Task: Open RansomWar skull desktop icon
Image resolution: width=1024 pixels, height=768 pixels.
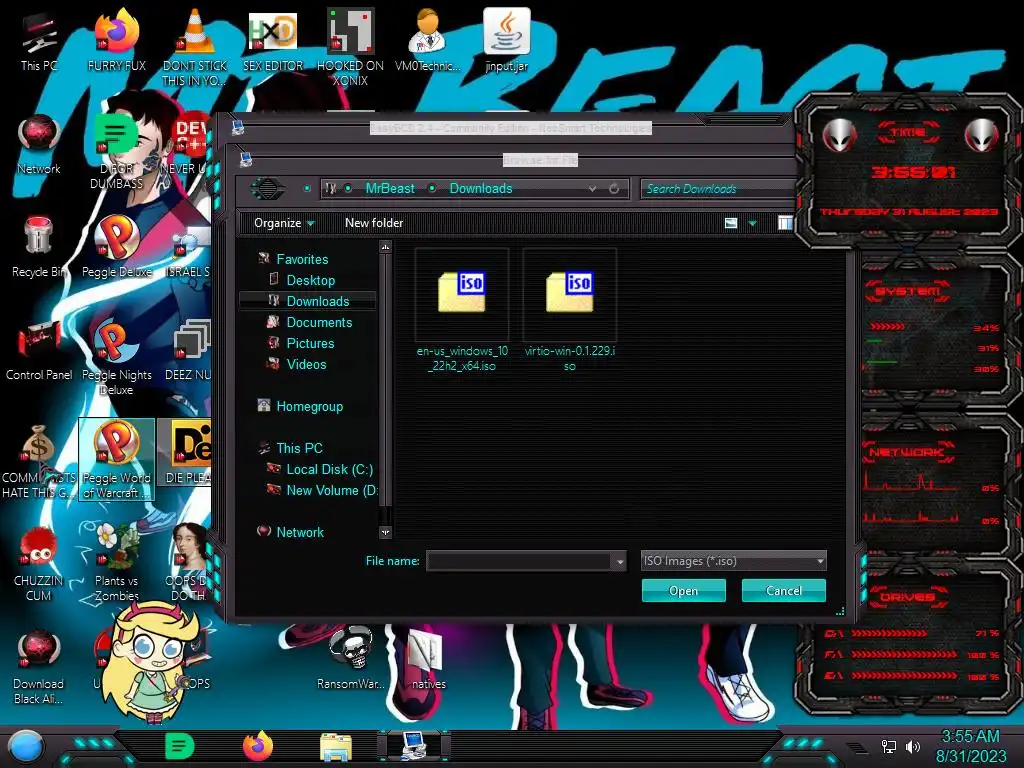Action: coord(350,658)
